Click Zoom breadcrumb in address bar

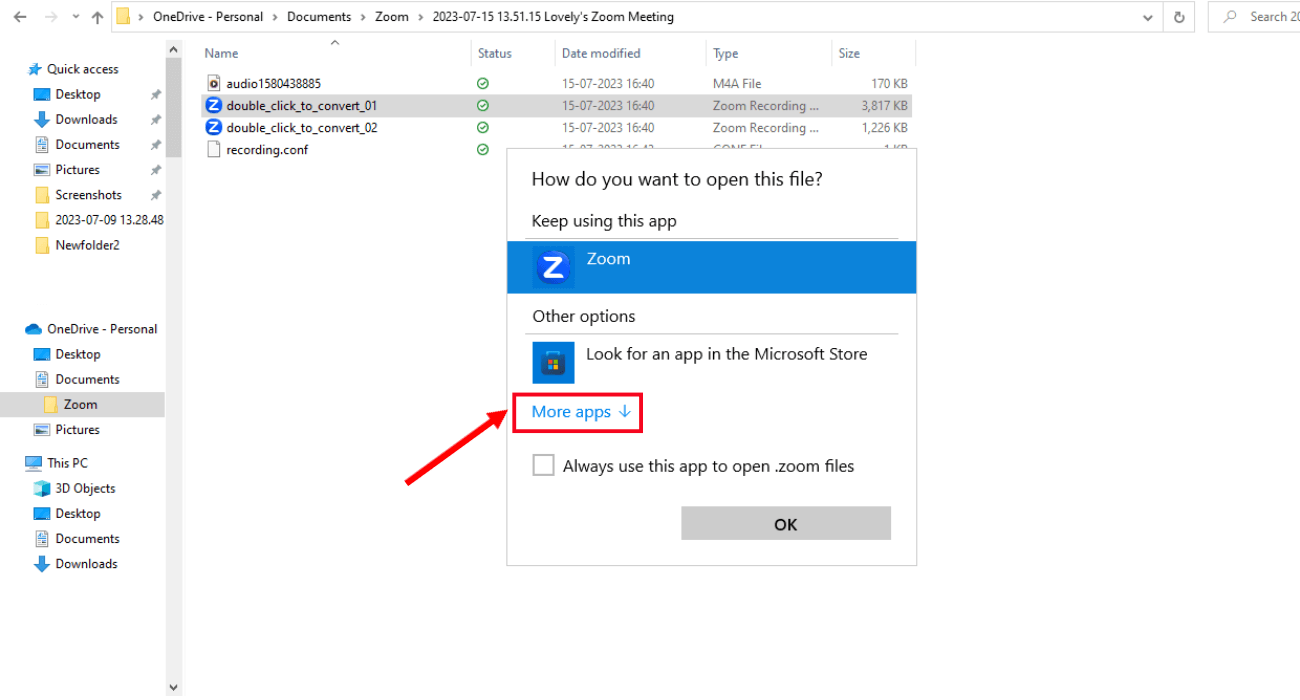[x=392, y=17]
